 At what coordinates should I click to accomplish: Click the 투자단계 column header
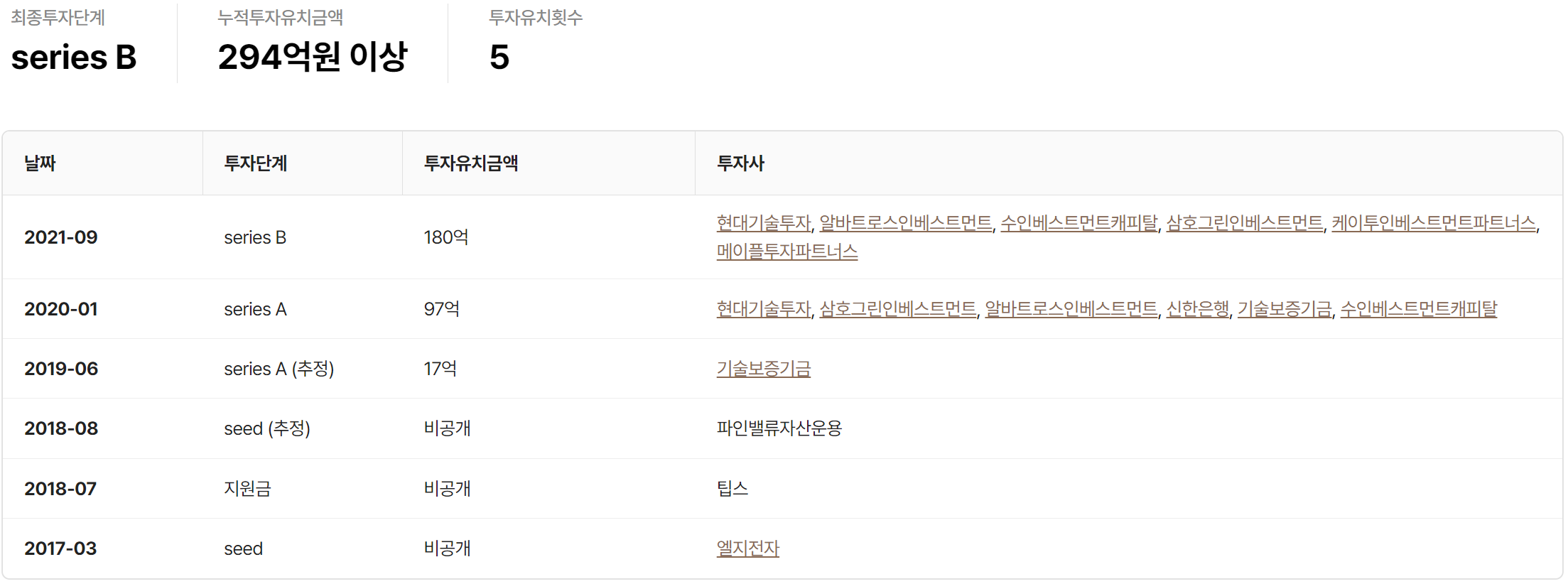point(255,163)
